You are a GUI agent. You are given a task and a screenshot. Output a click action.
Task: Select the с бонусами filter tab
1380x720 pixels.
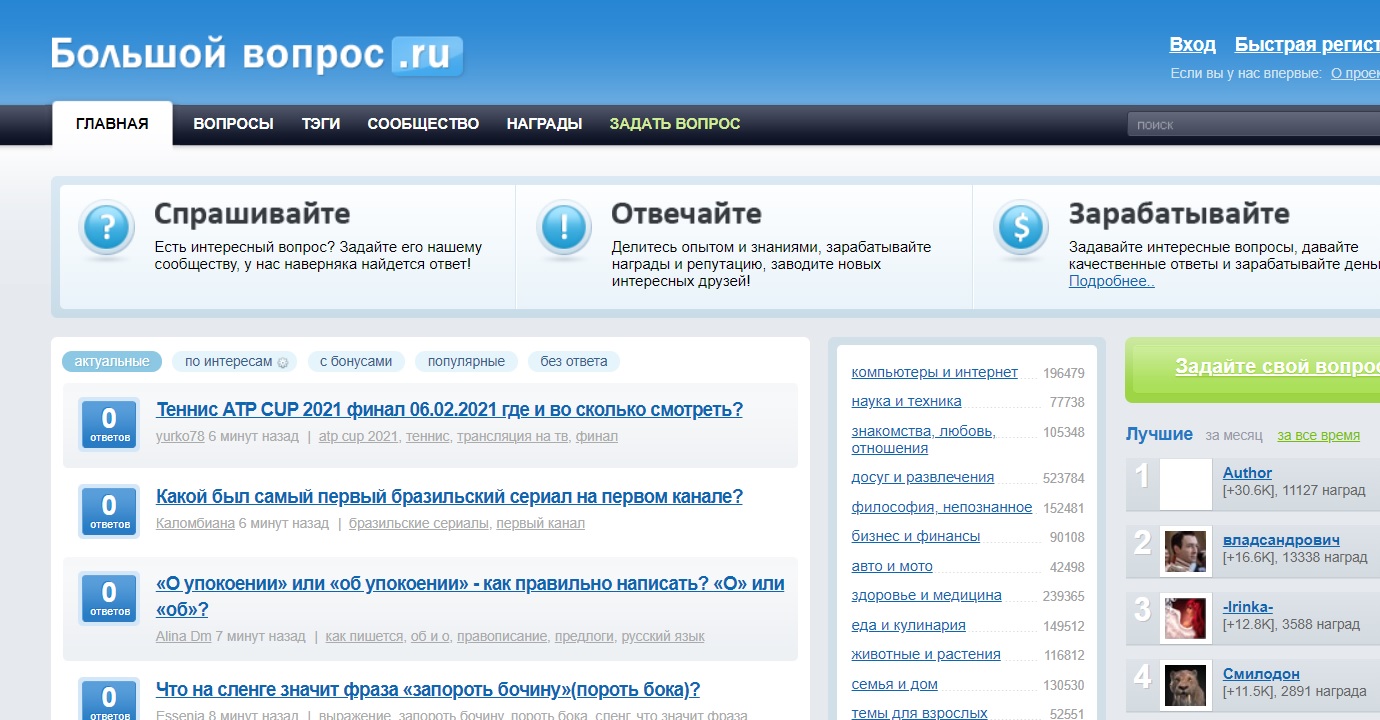(356, 361)
